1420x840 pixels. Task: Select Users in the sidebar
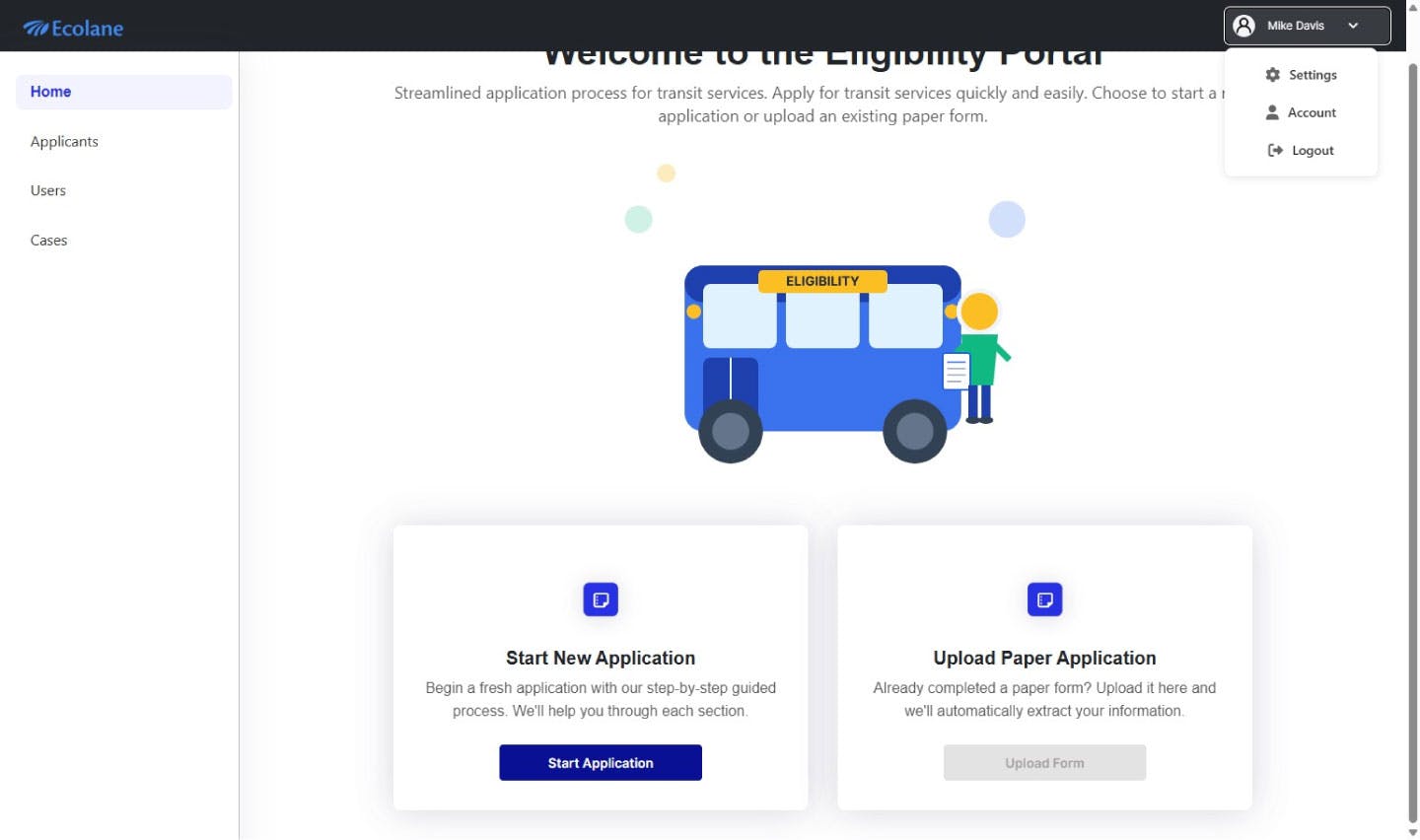(47, 190)
